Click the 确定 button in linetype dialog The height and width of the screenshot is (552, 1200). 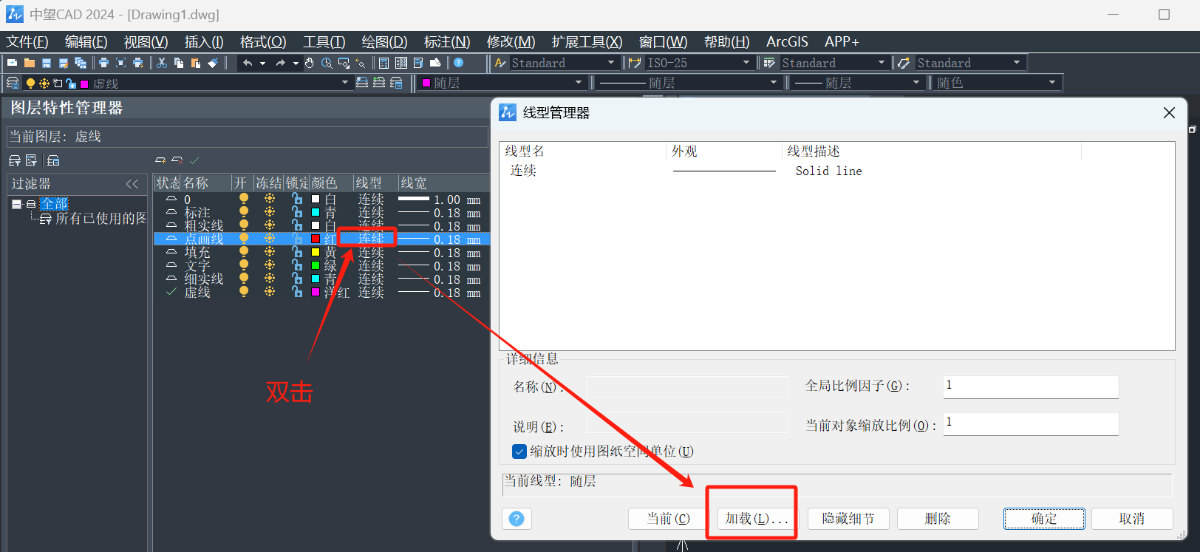1043,519
